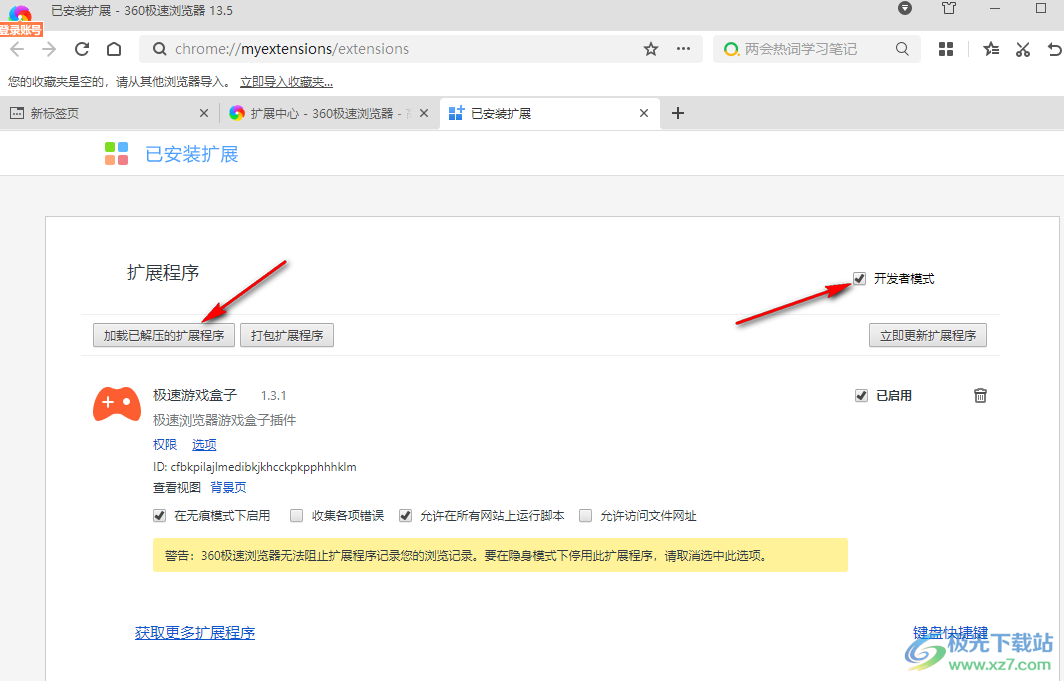1064x681 pixels.
Task: Click the 极速浏览器游戏盒子插件 description
Action: pyautogui.click(x=225, y=420)
